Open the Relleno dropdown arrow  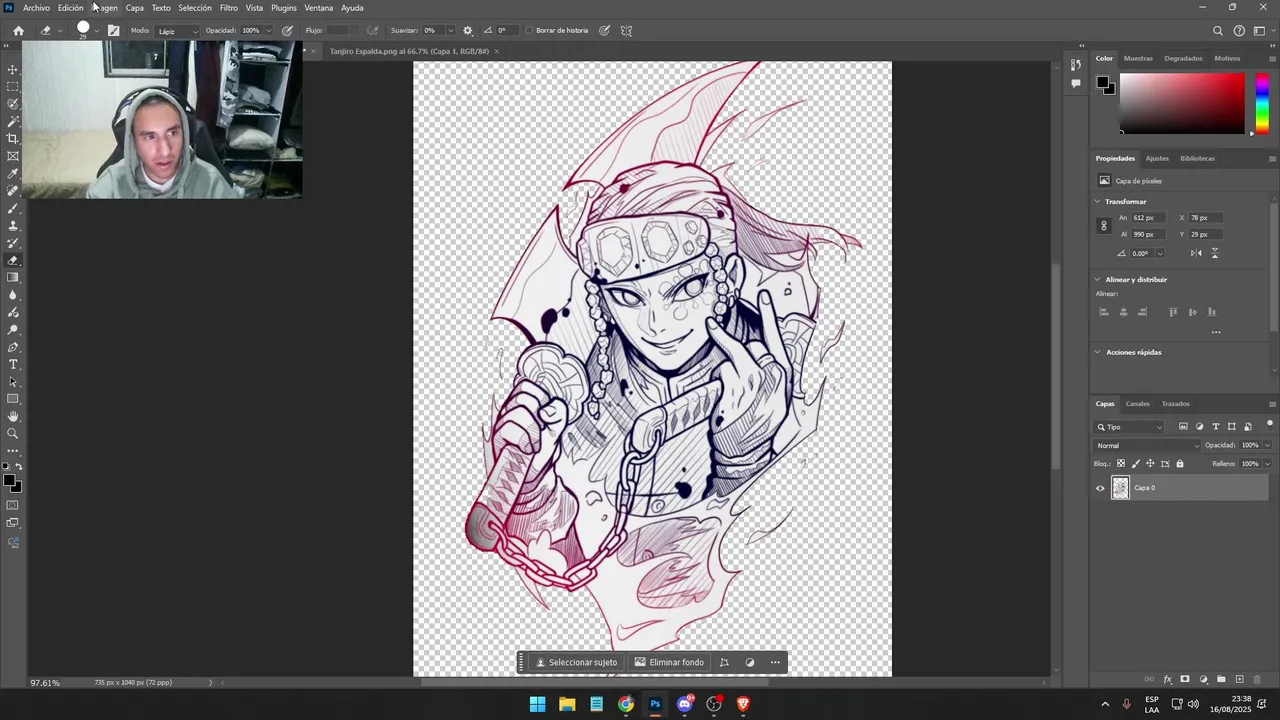(1267, 463)
